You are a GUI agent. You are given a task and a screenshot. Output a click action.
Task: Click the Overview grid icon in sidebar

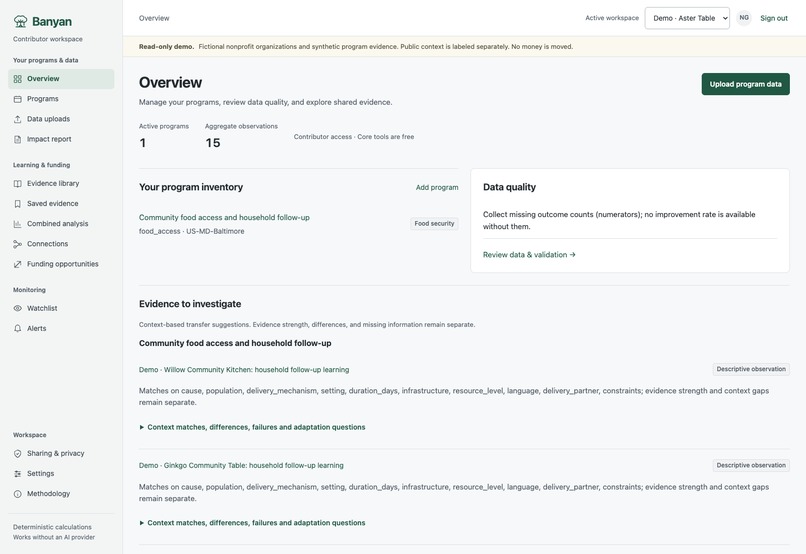(17, 79)
